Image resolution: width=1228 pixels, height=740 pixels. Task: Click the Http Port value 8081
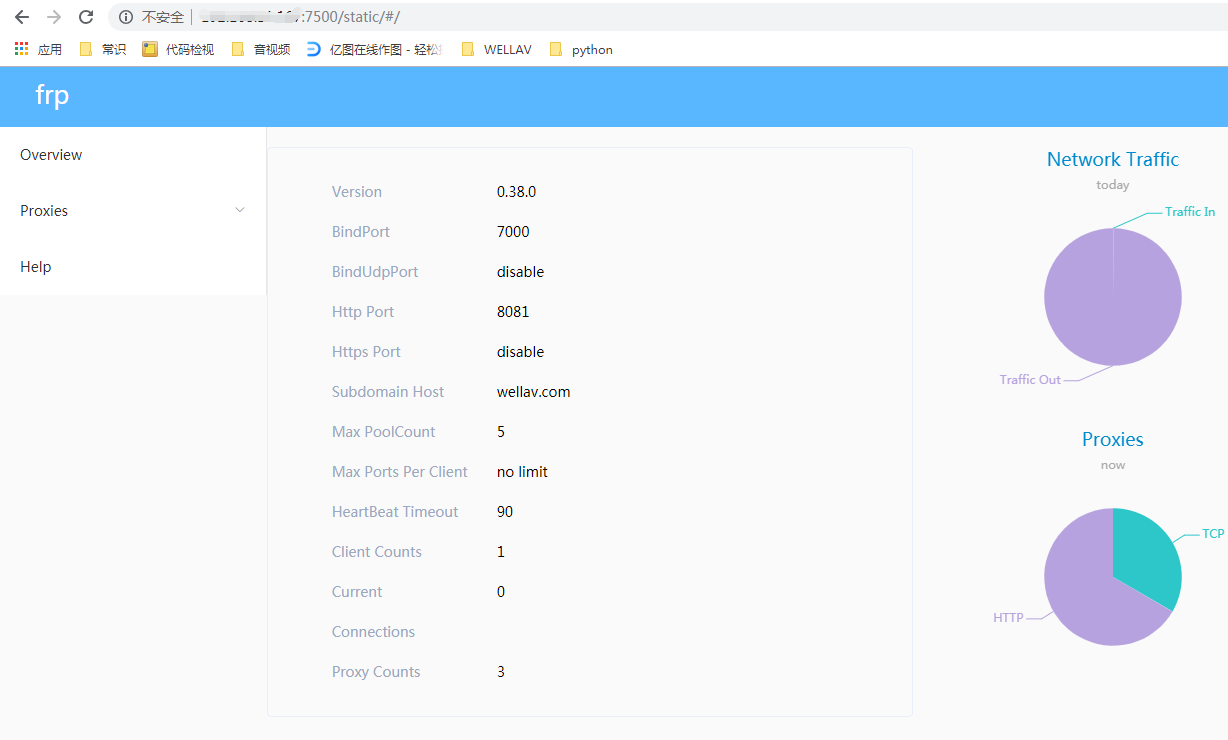click(513, 312)
